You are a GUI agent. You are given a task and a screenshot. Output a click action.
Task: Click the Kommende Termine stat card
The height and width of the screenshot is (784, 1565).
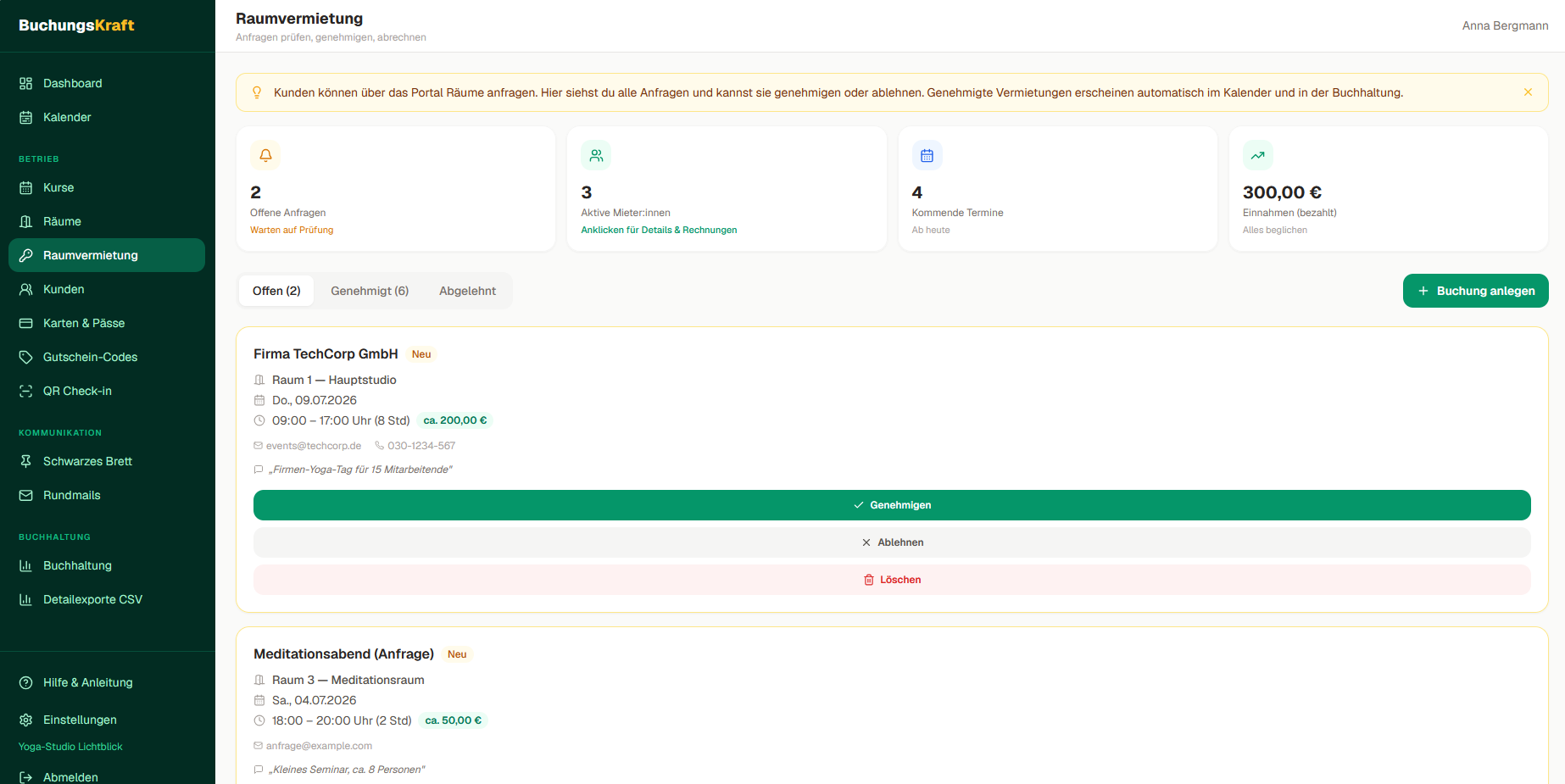point(1057,189)
